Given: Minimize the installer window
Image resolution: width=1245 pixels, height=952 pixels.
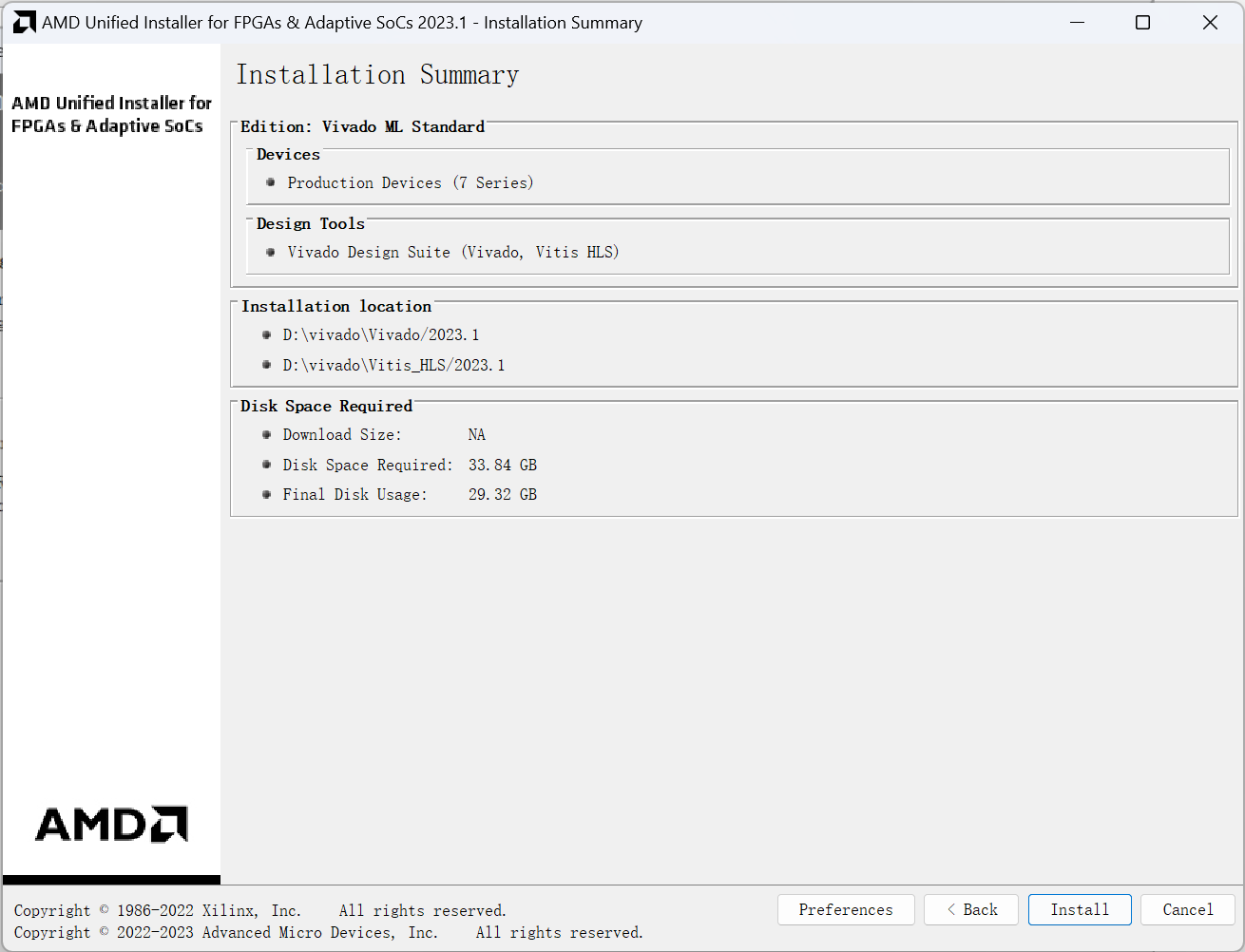Looking at the screenshot, I should coord(1077,23).
